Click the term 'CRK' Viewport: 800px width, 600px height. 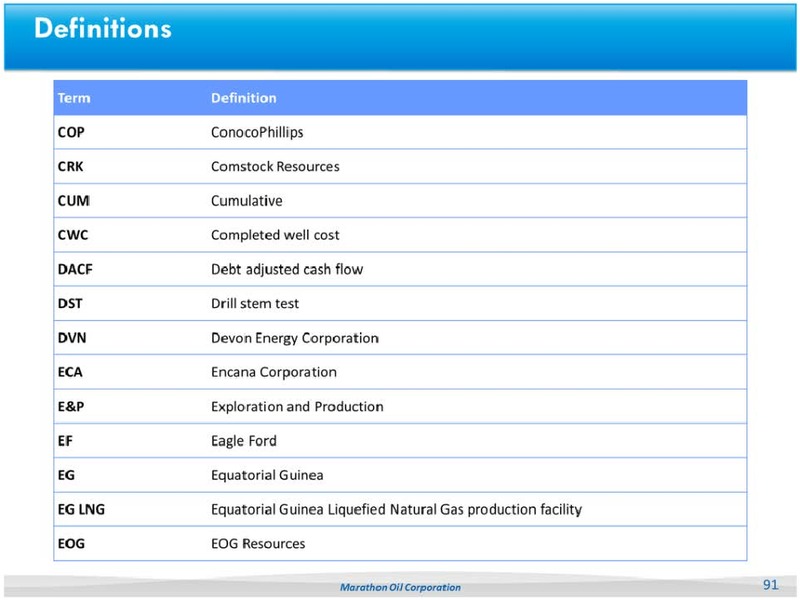[70, 166]
